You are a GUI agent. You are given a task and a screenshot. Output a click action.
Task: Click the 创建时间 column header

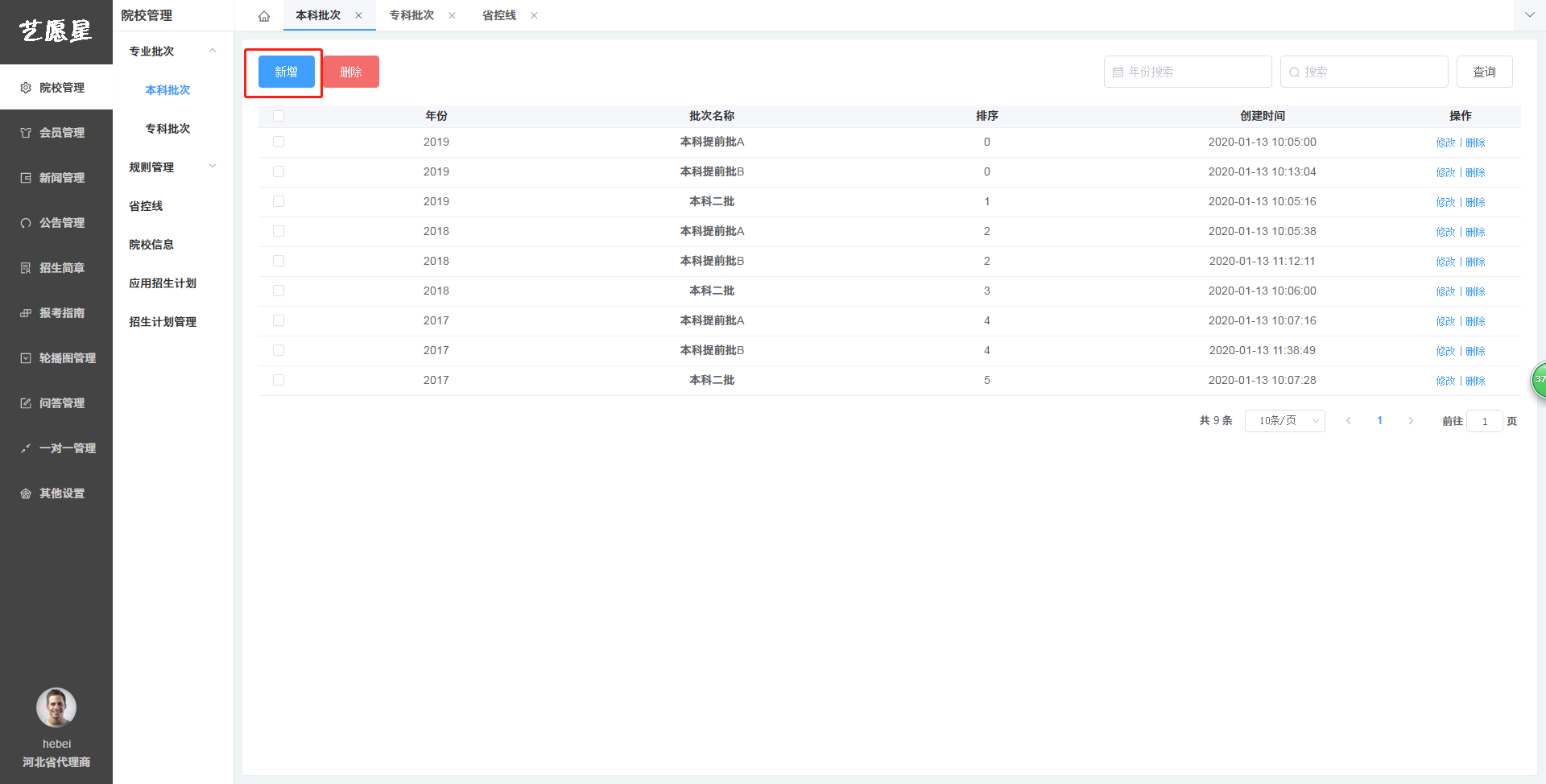[1263, 116]
